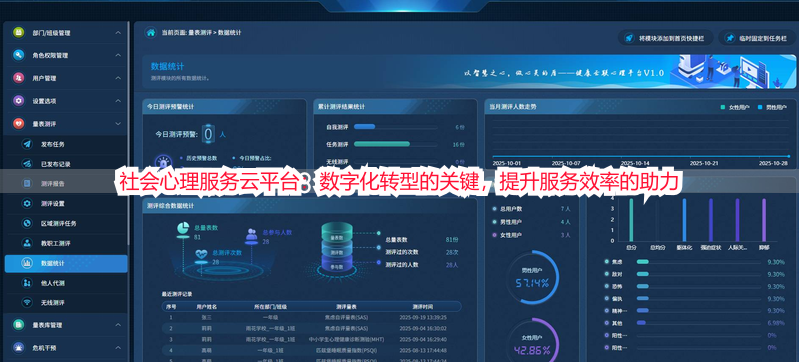Click the 设置选项 gear icon
This screenshot has width=799, height=362.
(18, 101)
